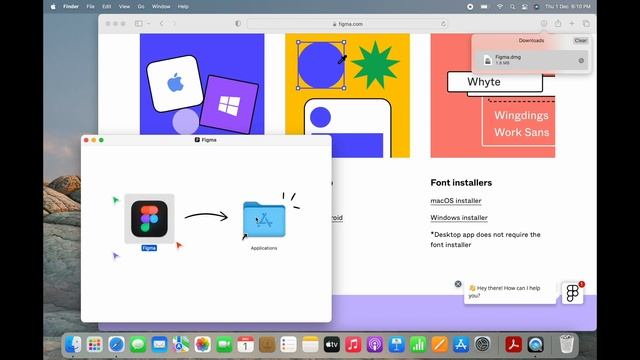Screen dimensions: 640x360
Task: Open Messages from the Dock
Action: click(x=138, y=345)
